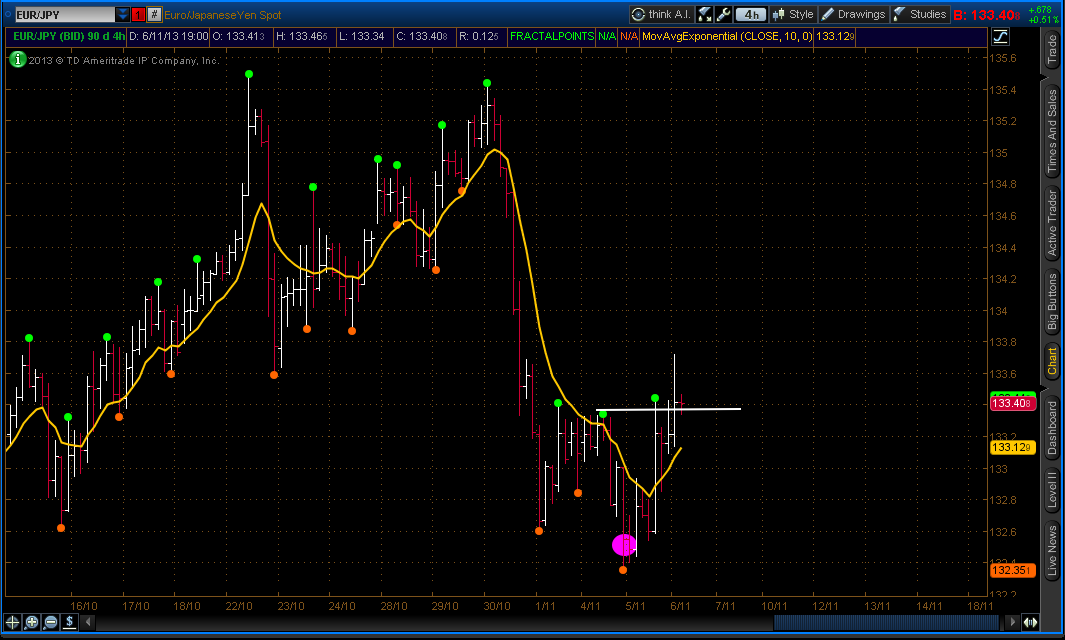Toggle the red number 1 indicator box
Screen dimensions: 1065x640
tap(139, 14)
